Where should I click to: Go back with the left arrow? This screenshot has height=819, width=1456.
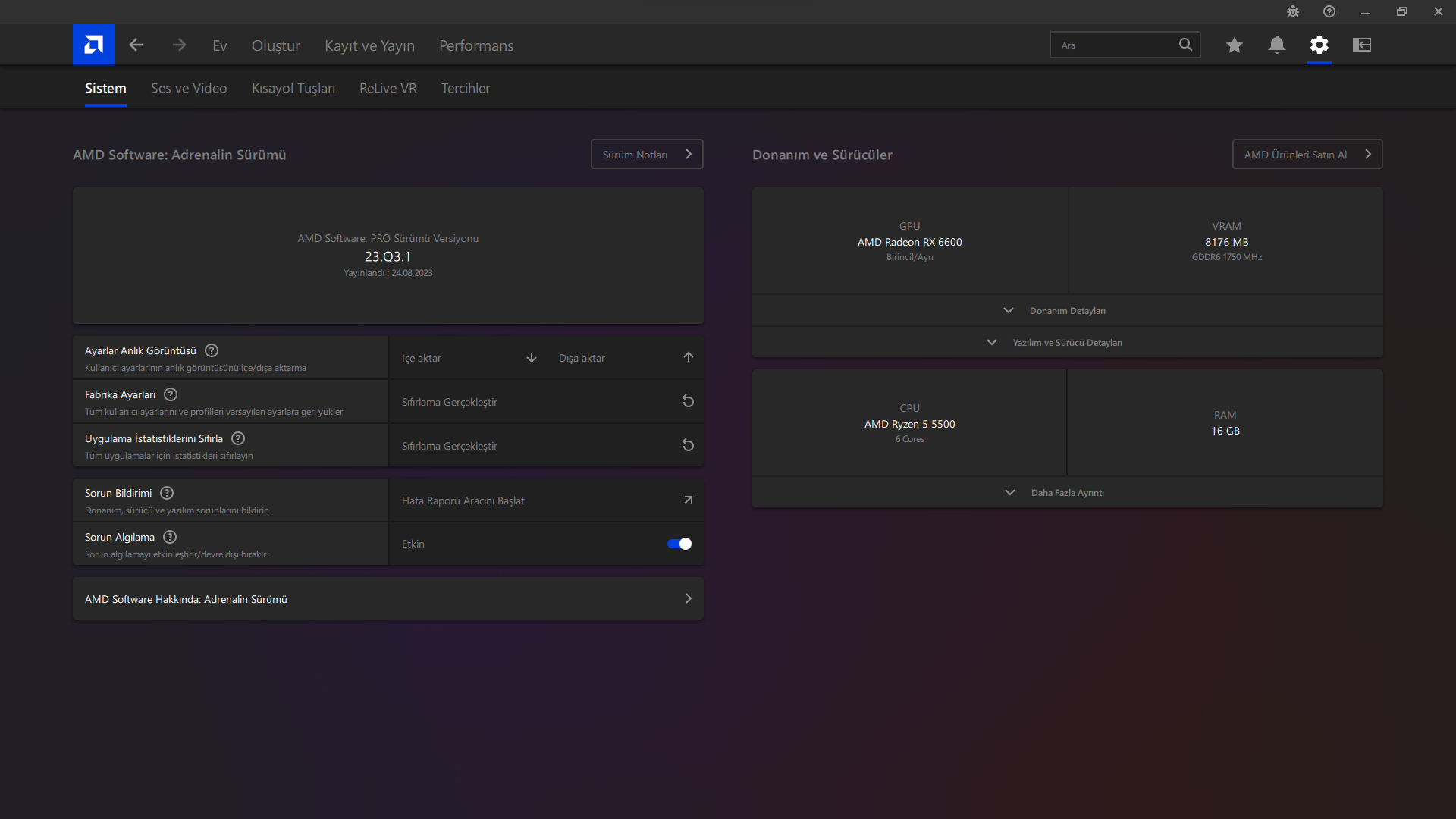[x=136, y=45]
